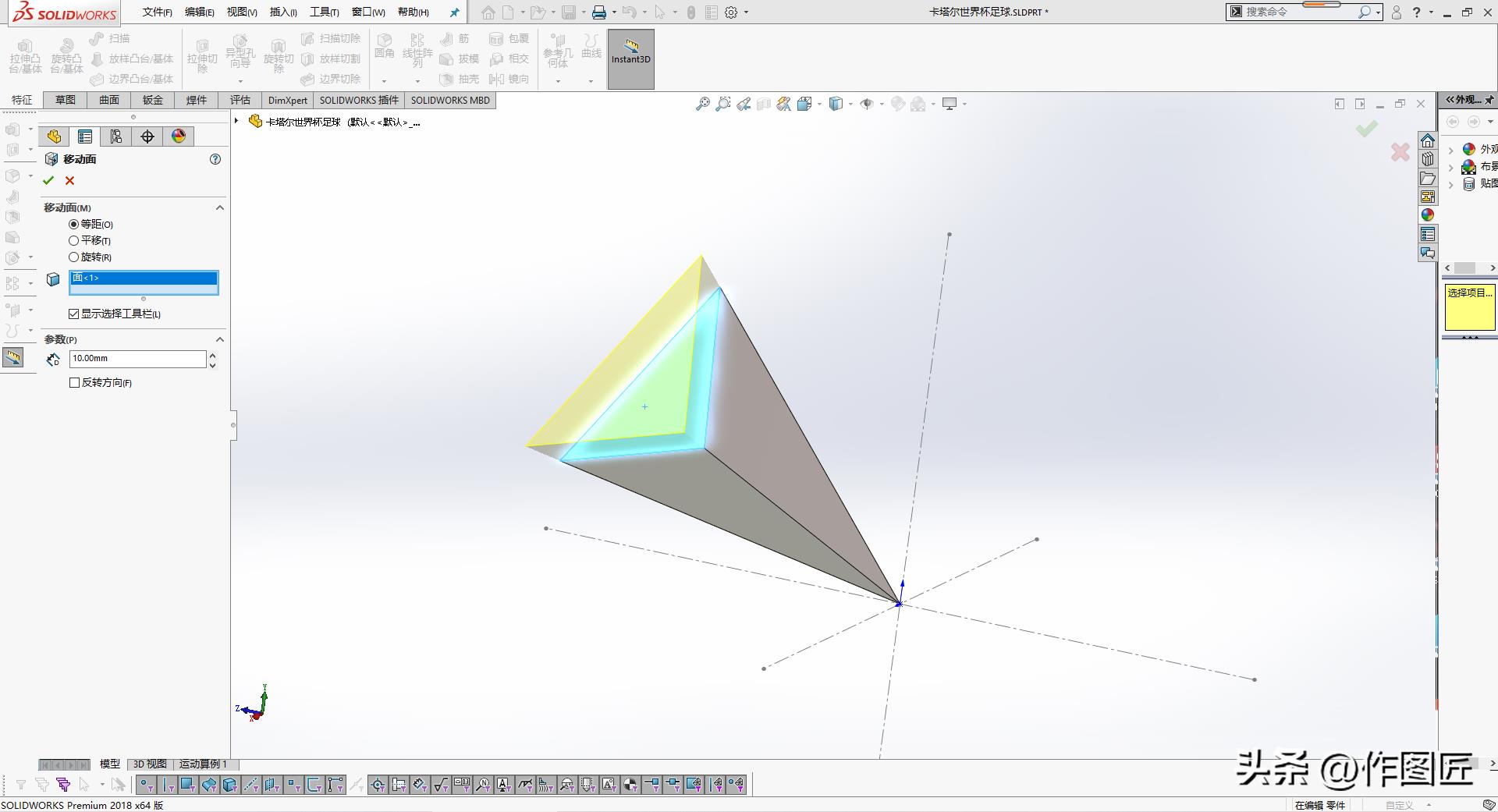Expand the 卡塔尔世界杯足球 feature tree node

pyautogui.click(x=236, y=121)
